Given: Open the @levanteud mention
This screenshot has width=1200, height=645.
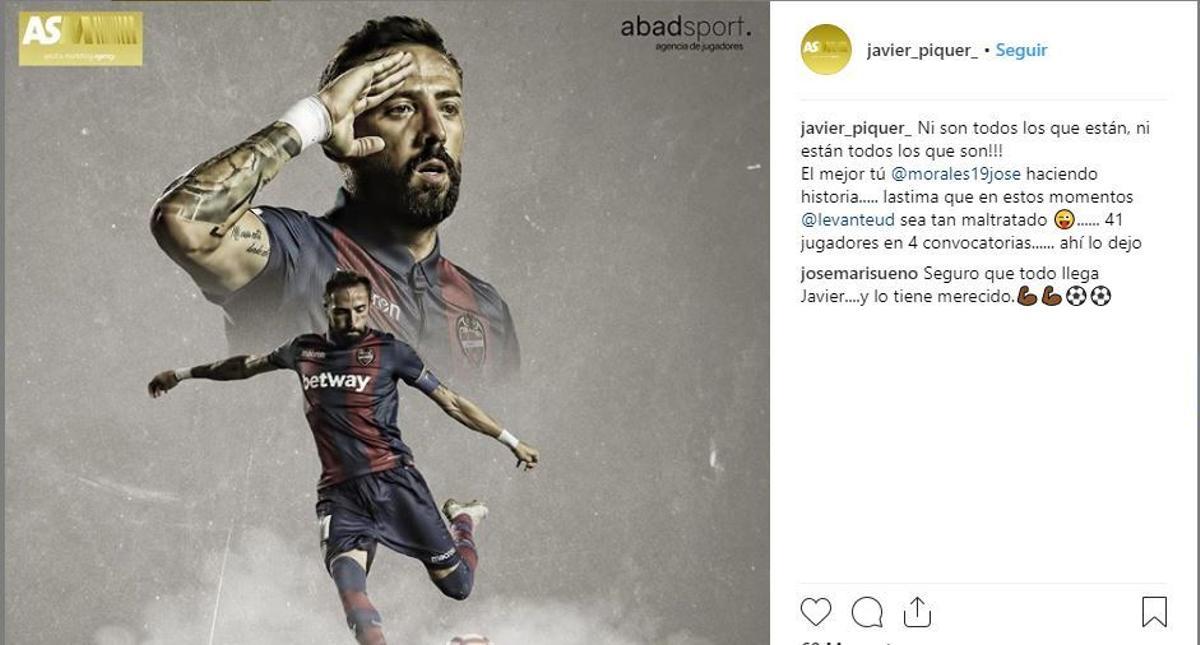Looking at the screenshot, I should 848,220.
